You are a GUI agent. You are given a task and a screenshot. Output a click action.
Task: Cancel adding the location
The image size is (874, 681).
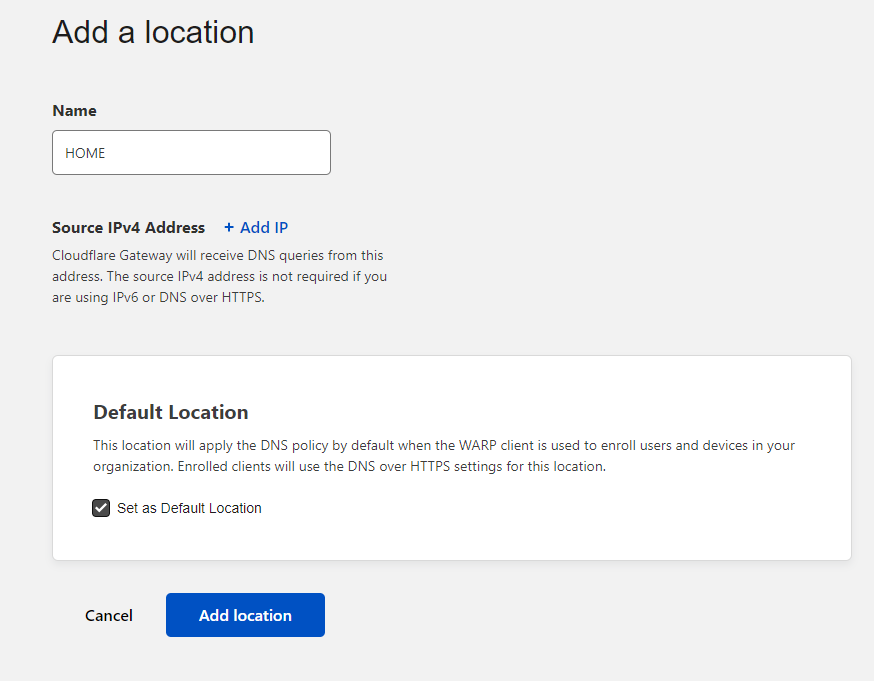pyautogui.click(x=109, y=616)
